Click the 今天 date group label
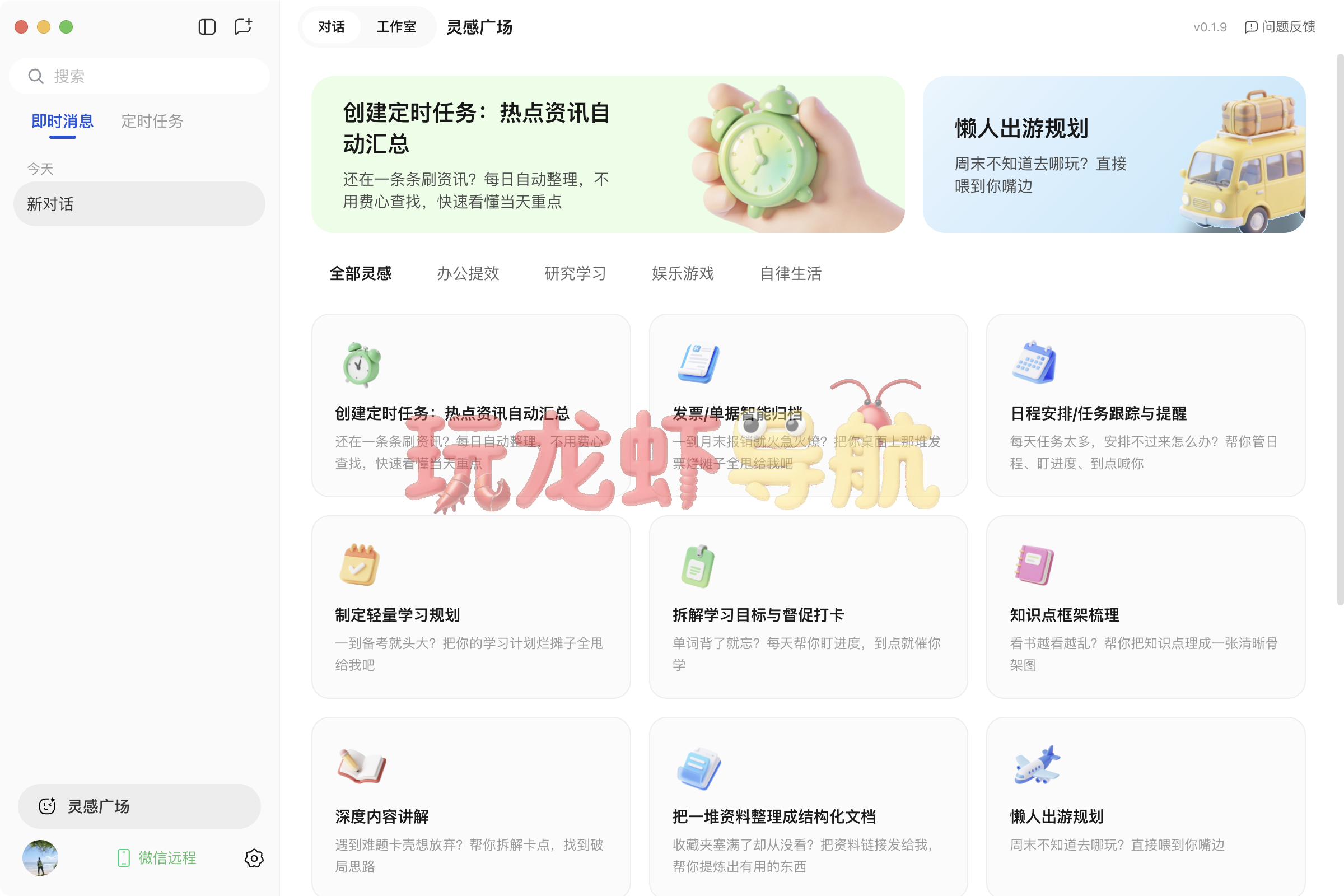The height and width of the screenshot is (896, 1344). click(x=40, y=169)
